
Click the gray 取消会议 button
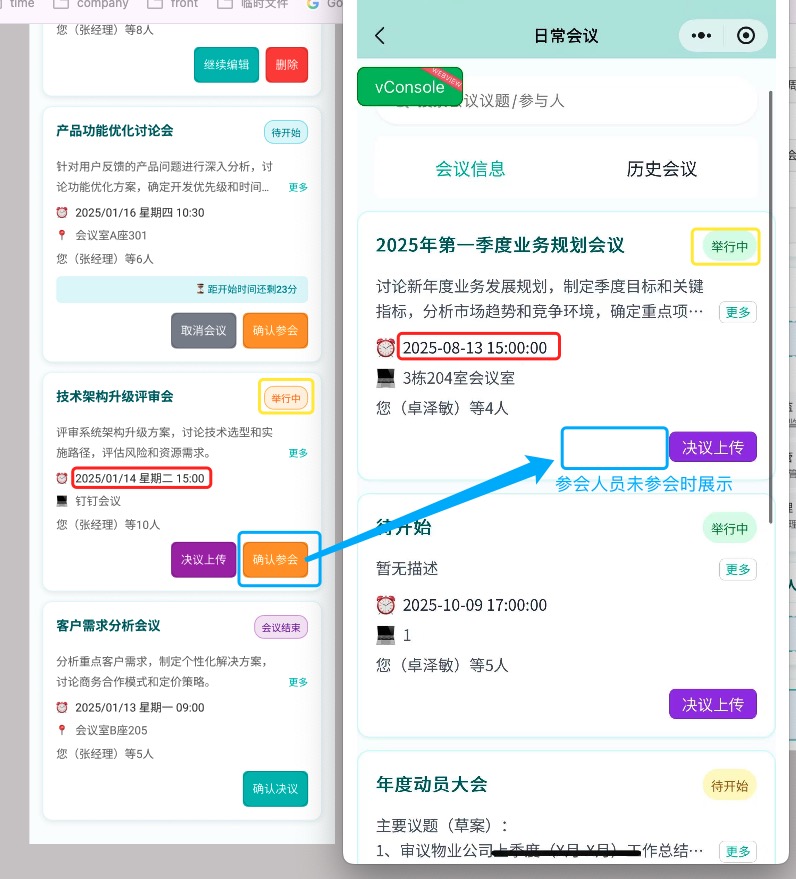click(x=203, y=331)
